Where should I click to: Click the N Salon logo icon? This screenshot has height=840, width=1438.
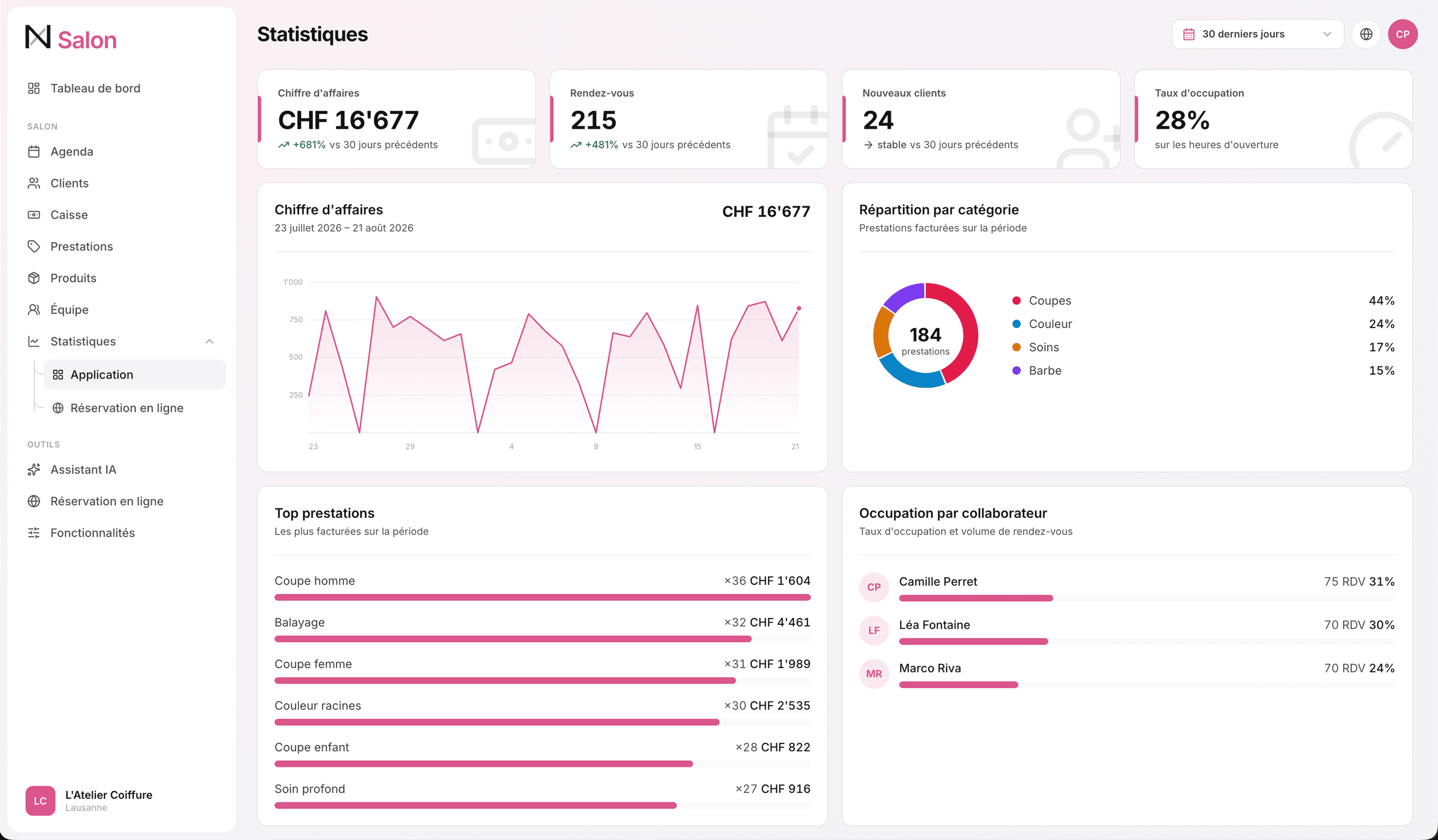[x=38, y=37]
